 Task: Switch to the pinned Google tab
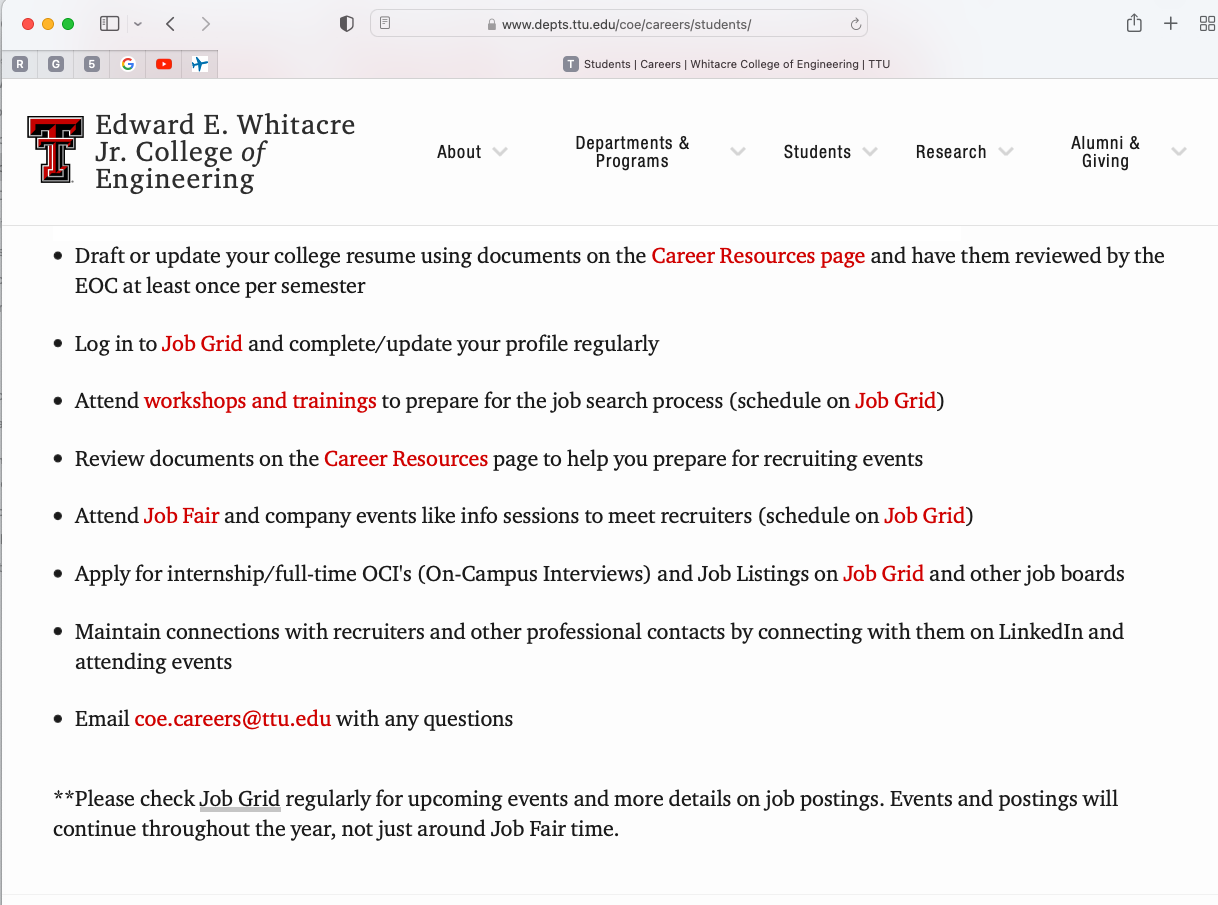[x=128, y=64]
